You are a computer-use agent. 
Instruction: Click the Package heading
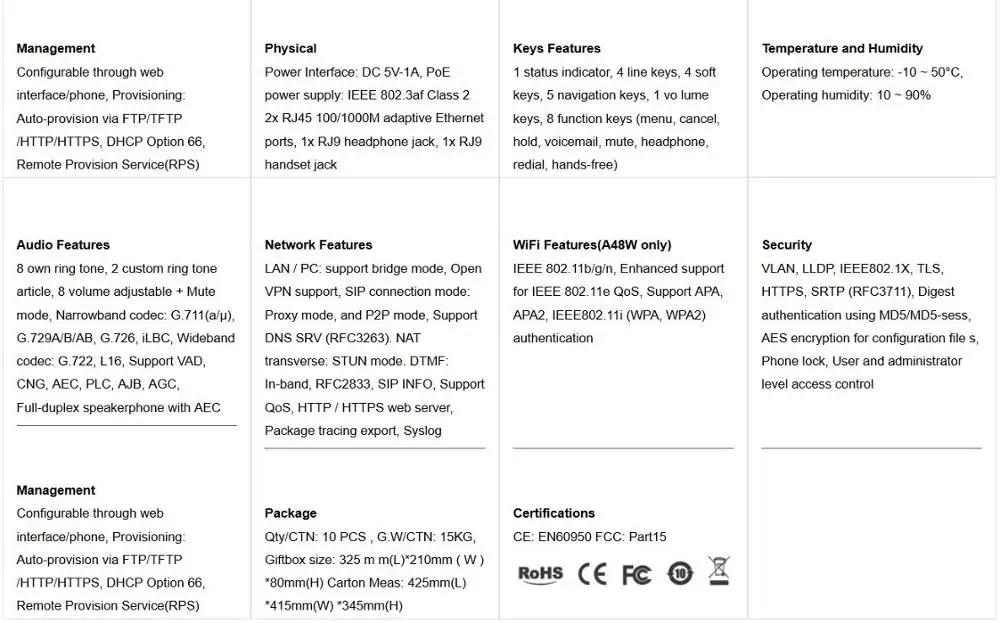(290, 513)
